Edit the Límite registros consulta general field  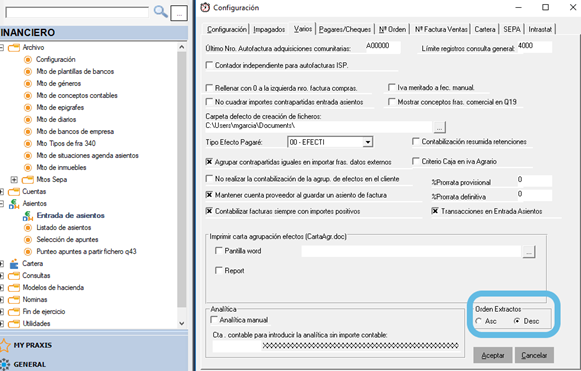(535, 47)
